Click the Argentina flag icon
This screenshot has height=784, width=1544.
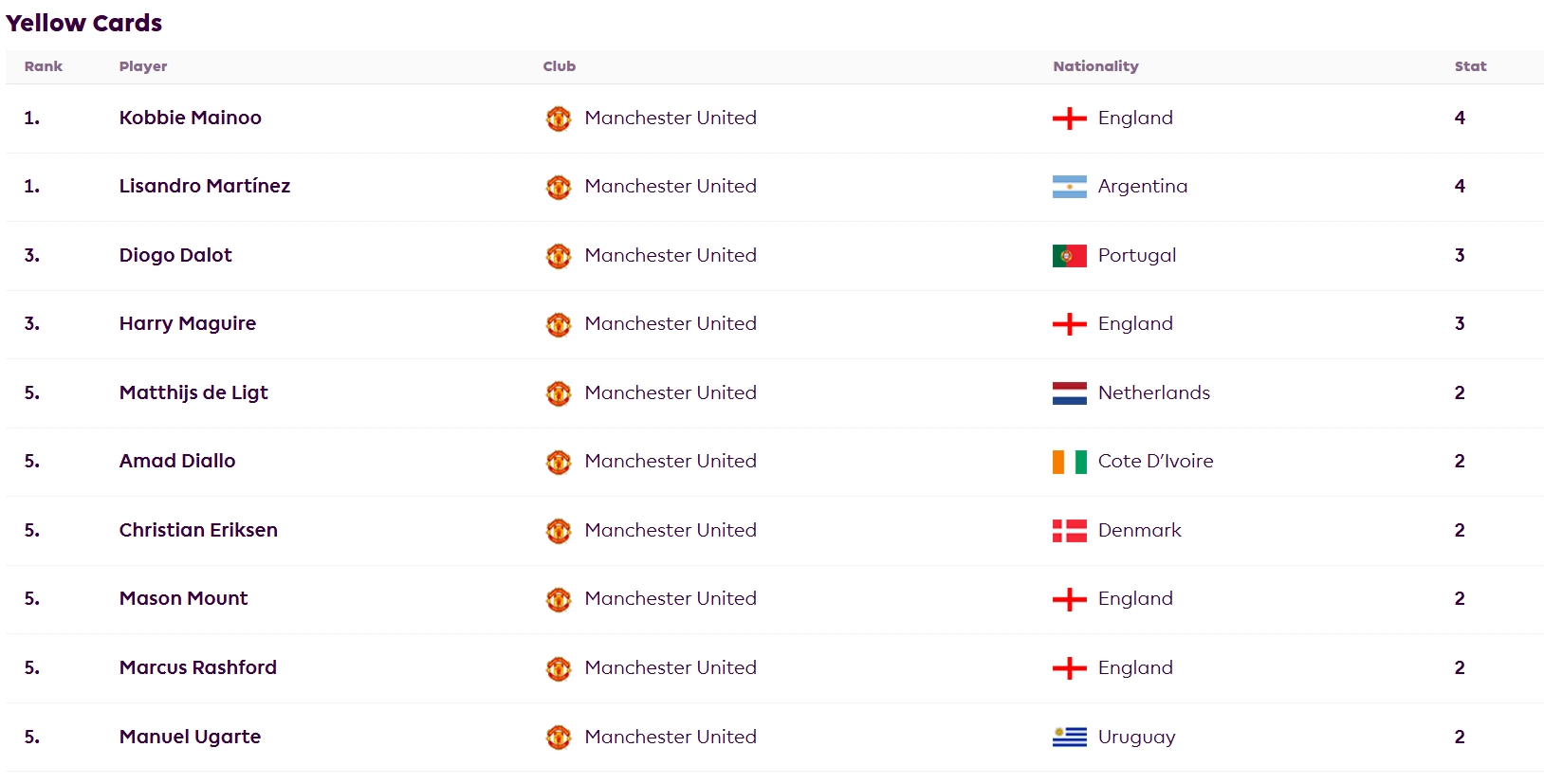[x=1069, y=187]
